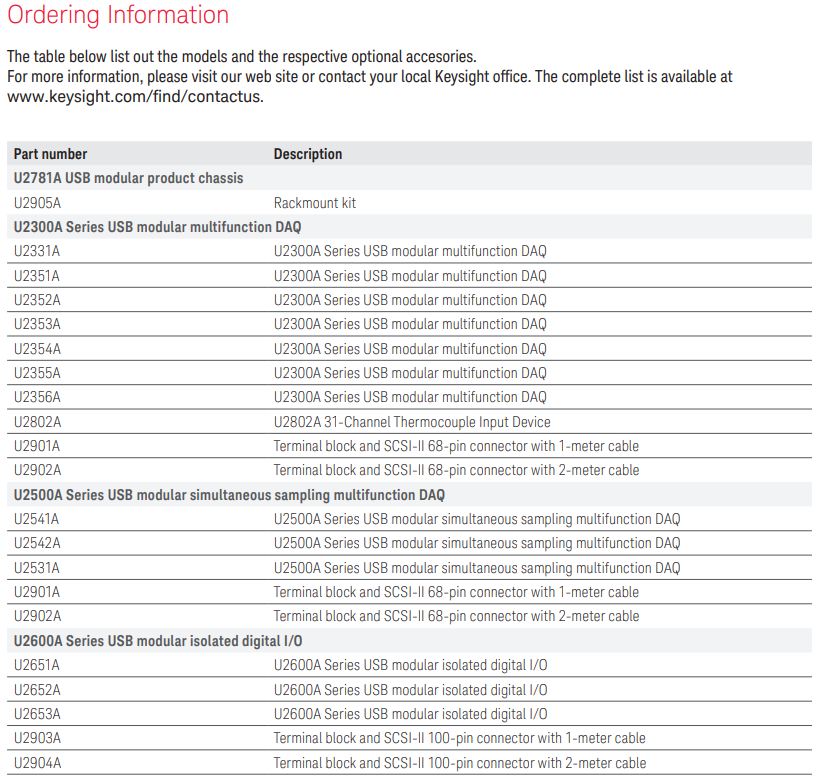Select part number U2903A
Screen dimensions: 820x784
click(37, 738)
